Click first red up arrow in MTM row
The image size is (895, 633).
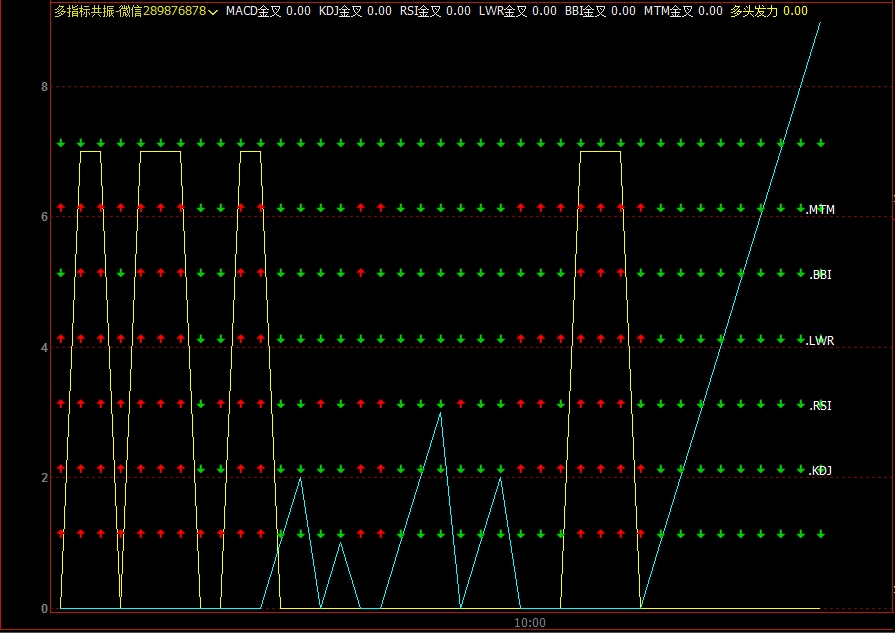point(61,207)
